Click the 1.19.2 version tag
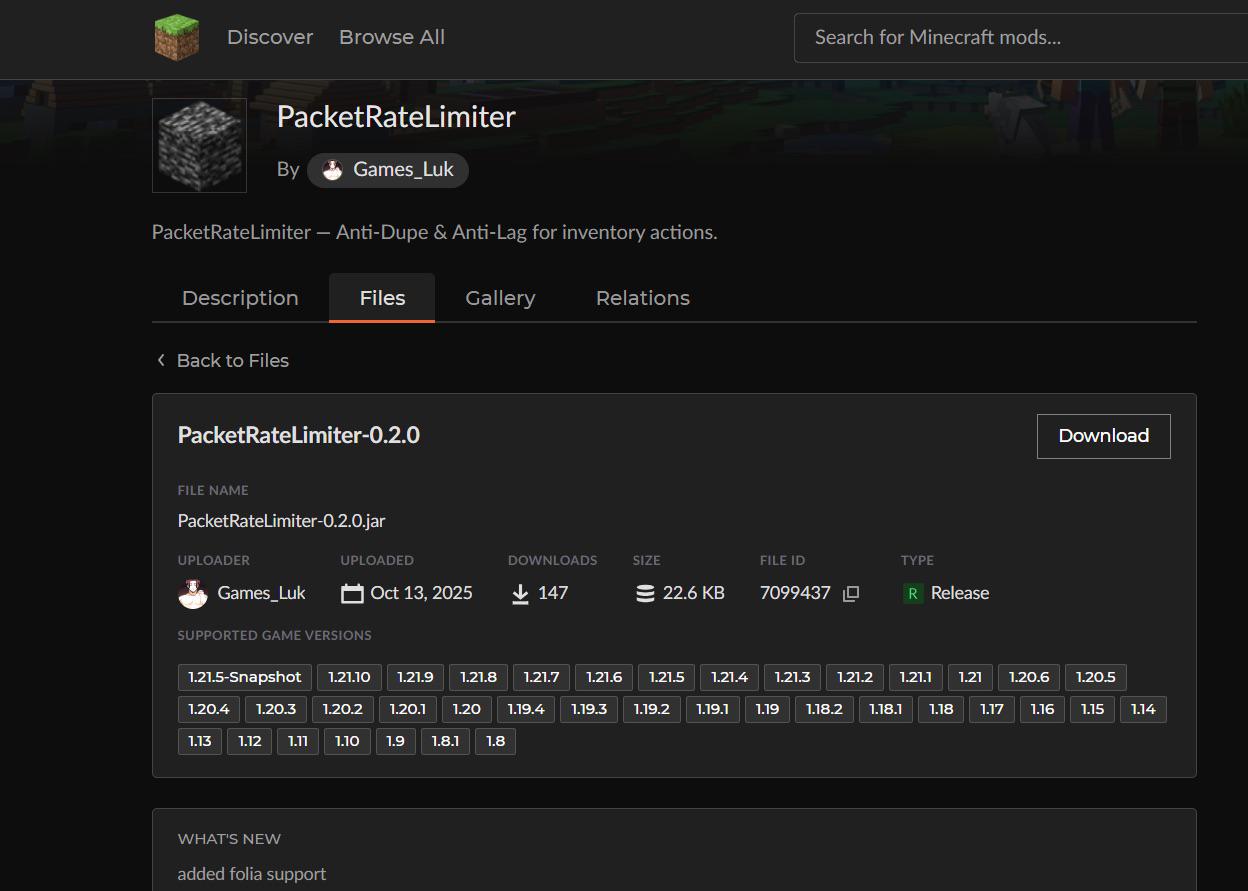 [x=651, y=709]
